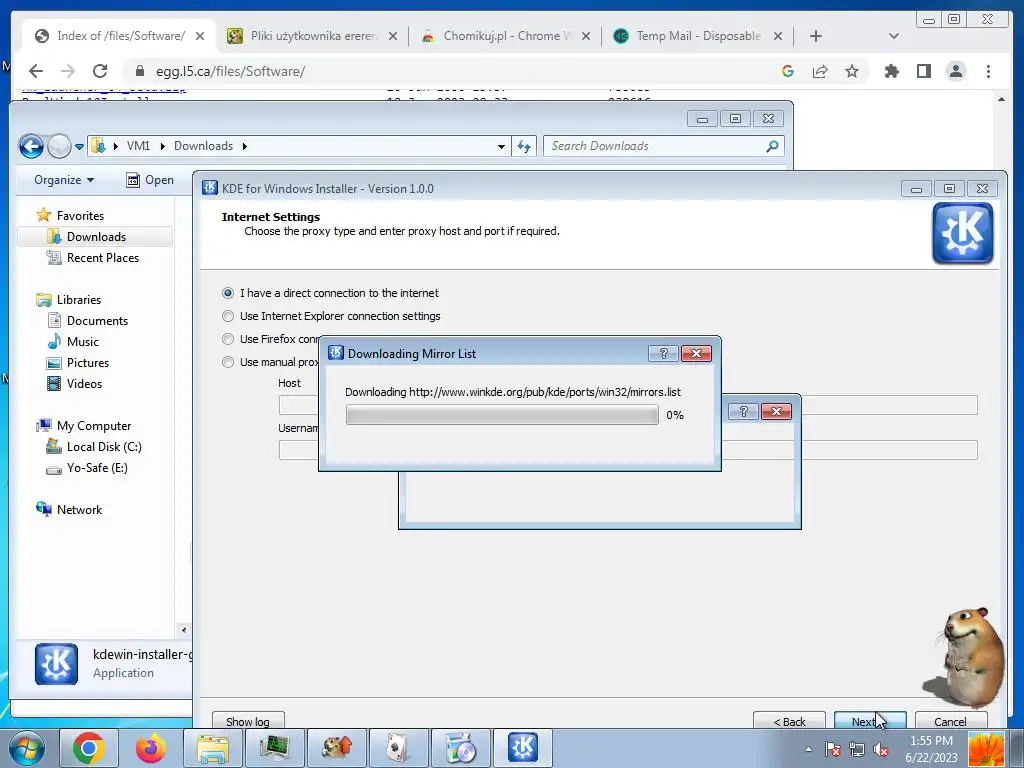This screenshot has height=768, width=1024.
Task: Click the Firefox taskbar icon
Action: point(150,748)
